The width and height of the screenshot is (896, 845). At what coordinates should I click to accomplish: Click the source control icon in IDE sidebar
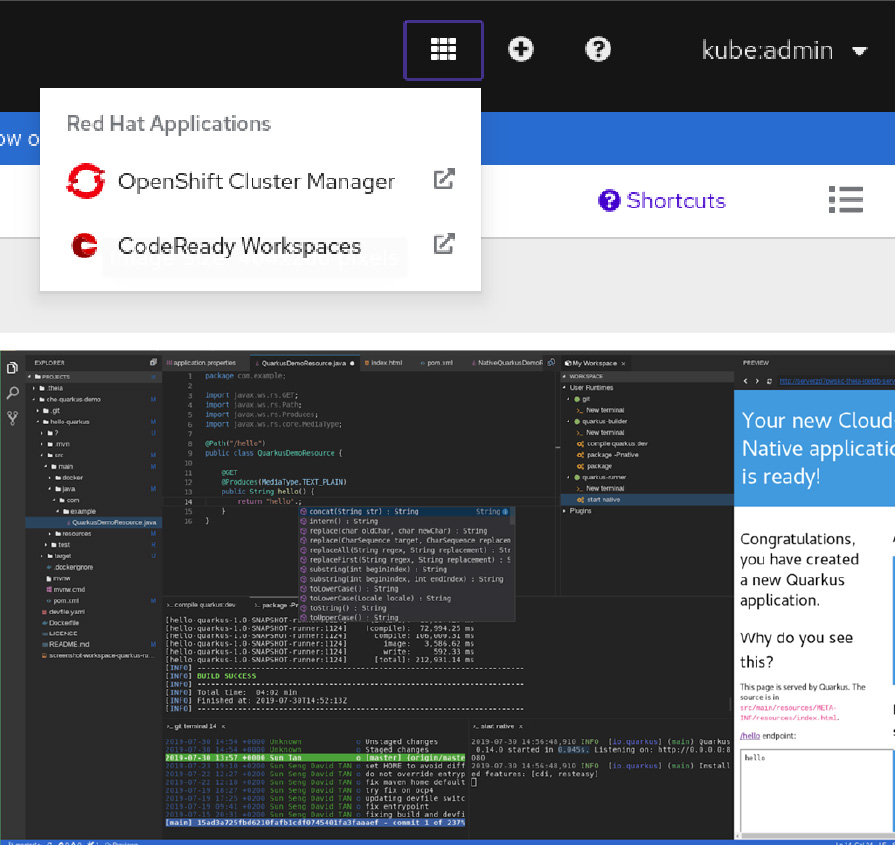(12, 418)
